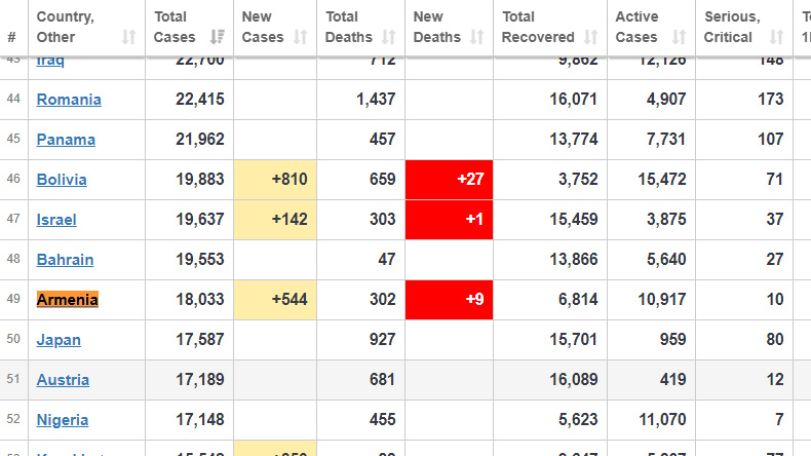Screen dimensions: 811x456
Task: Click the # column header
Action: pos(12,37)
